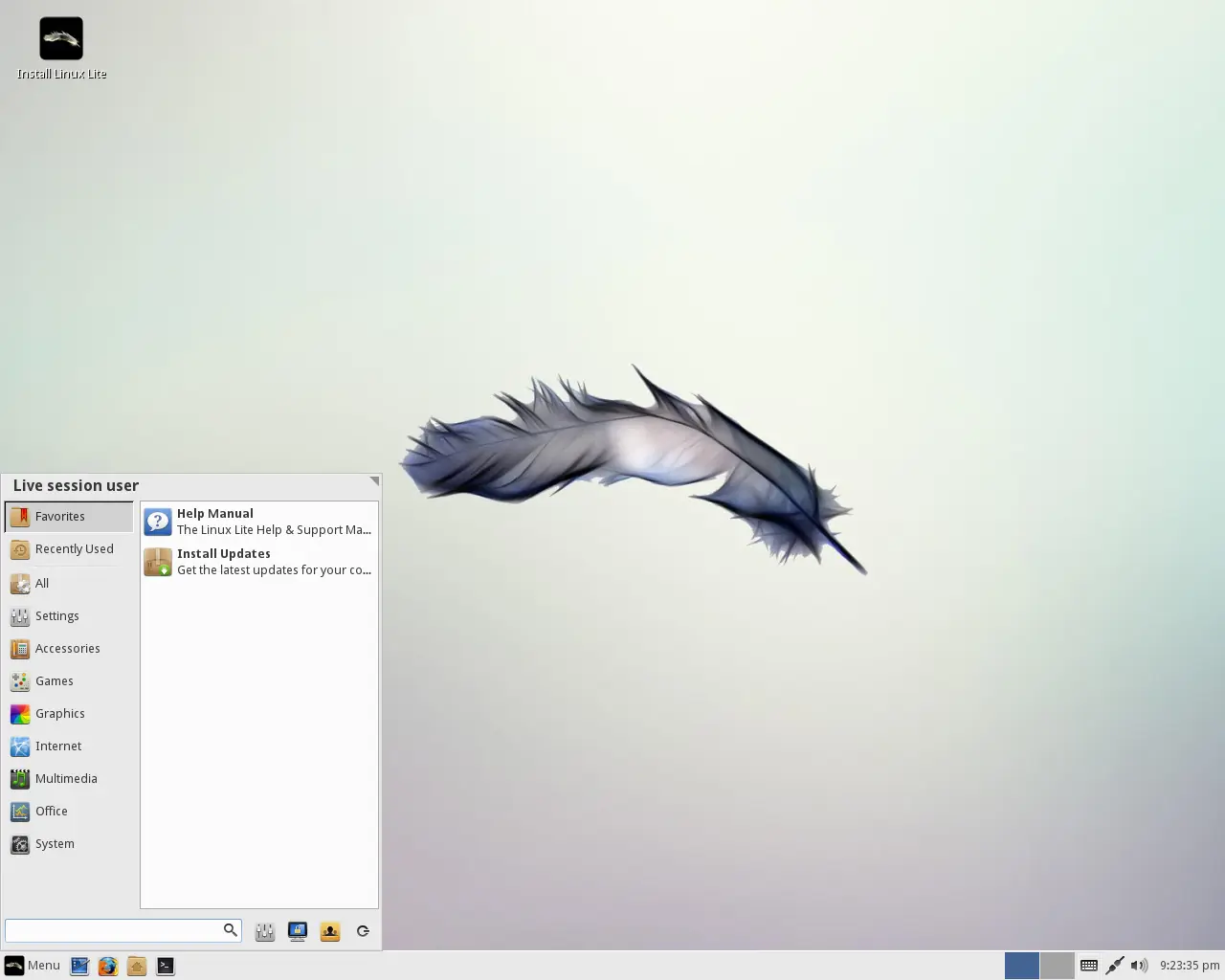Select the Graphics category

[69, 714]
